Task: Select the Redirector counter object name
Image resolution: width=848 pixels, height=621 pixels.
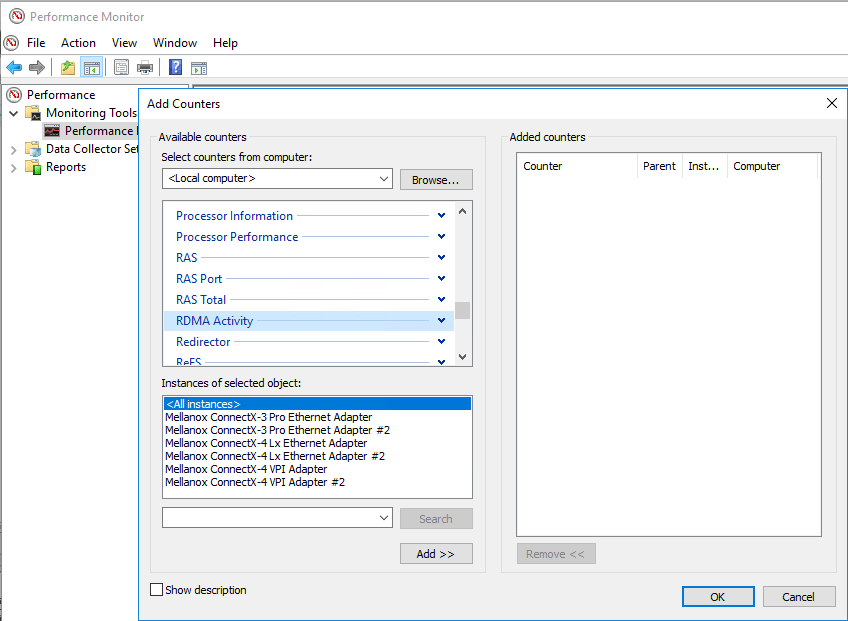Action: click(x=203, y=342)
